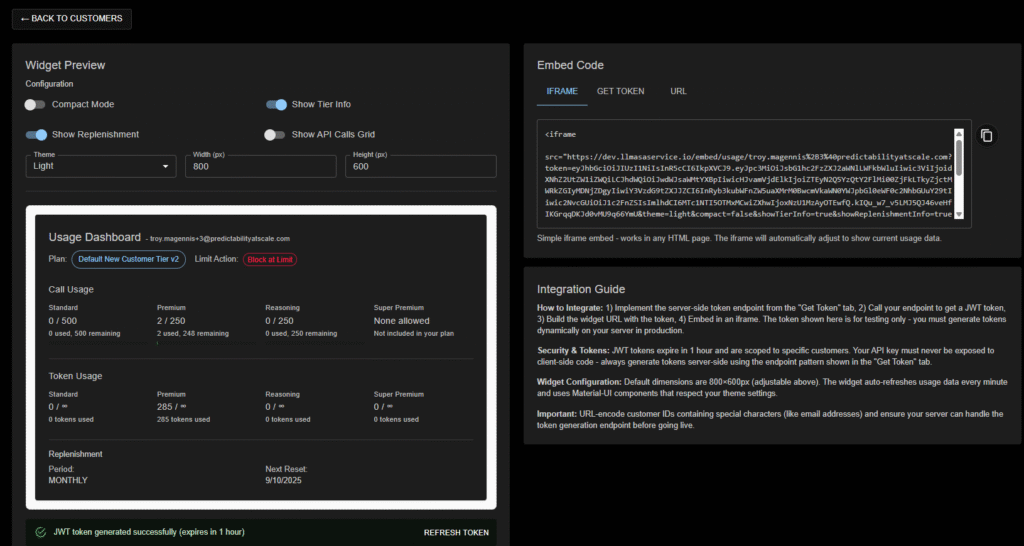Click the Block at Limit chip
The width and height of the screenshot is (1024, 546).
(x=270, y=259)
